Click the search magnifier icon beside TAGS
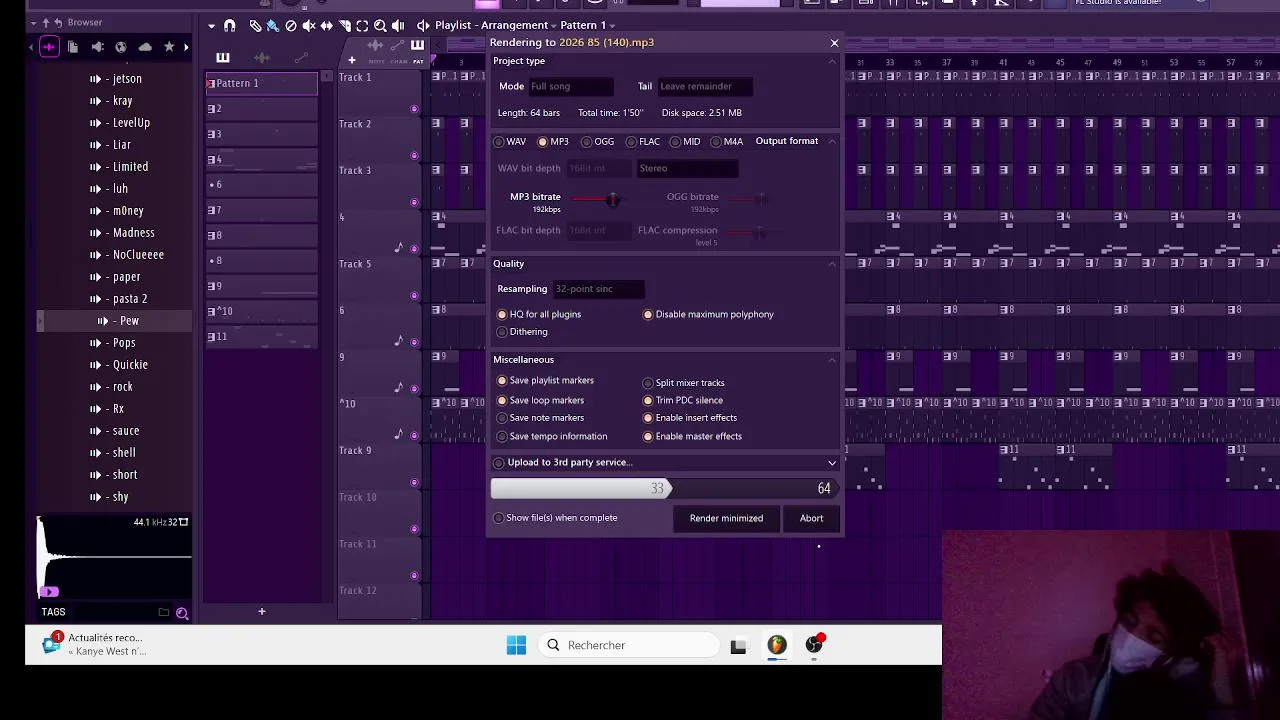This screenshot has height=720, width=1280. point(182,613)
